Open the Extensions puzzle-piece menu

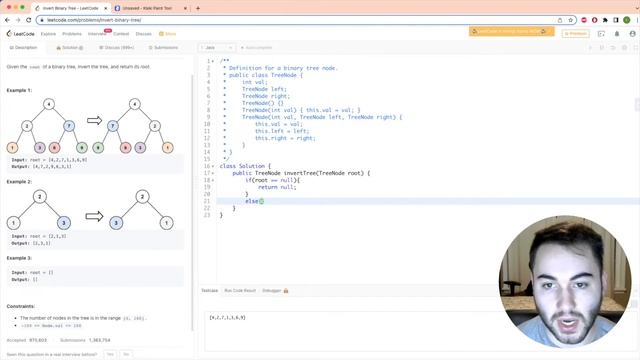[x=605, y=20]
